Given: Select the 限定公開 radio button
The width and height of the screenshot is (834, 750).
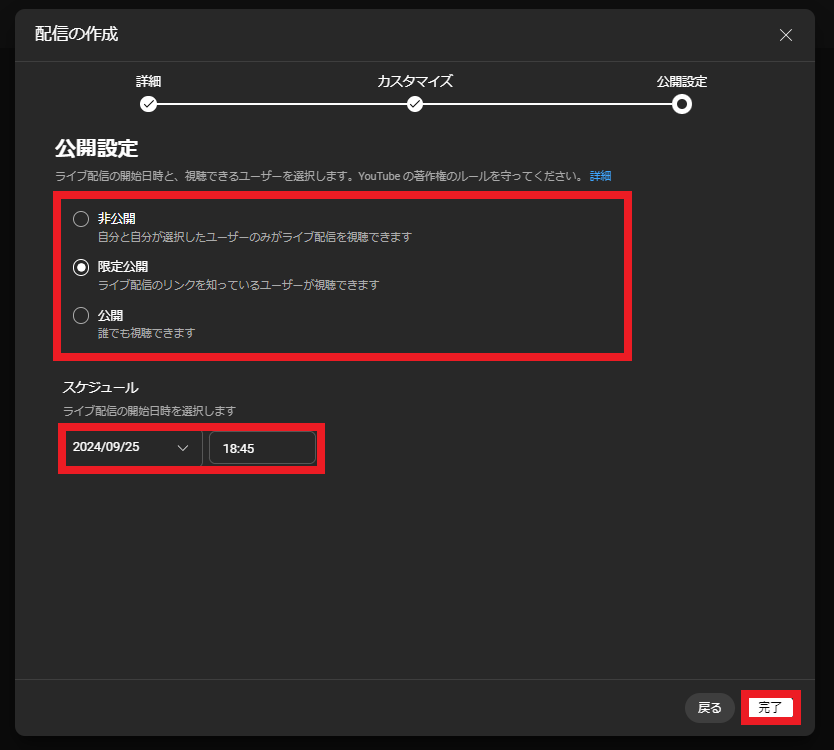Looking at the screenshot, I should click(81, 267).
